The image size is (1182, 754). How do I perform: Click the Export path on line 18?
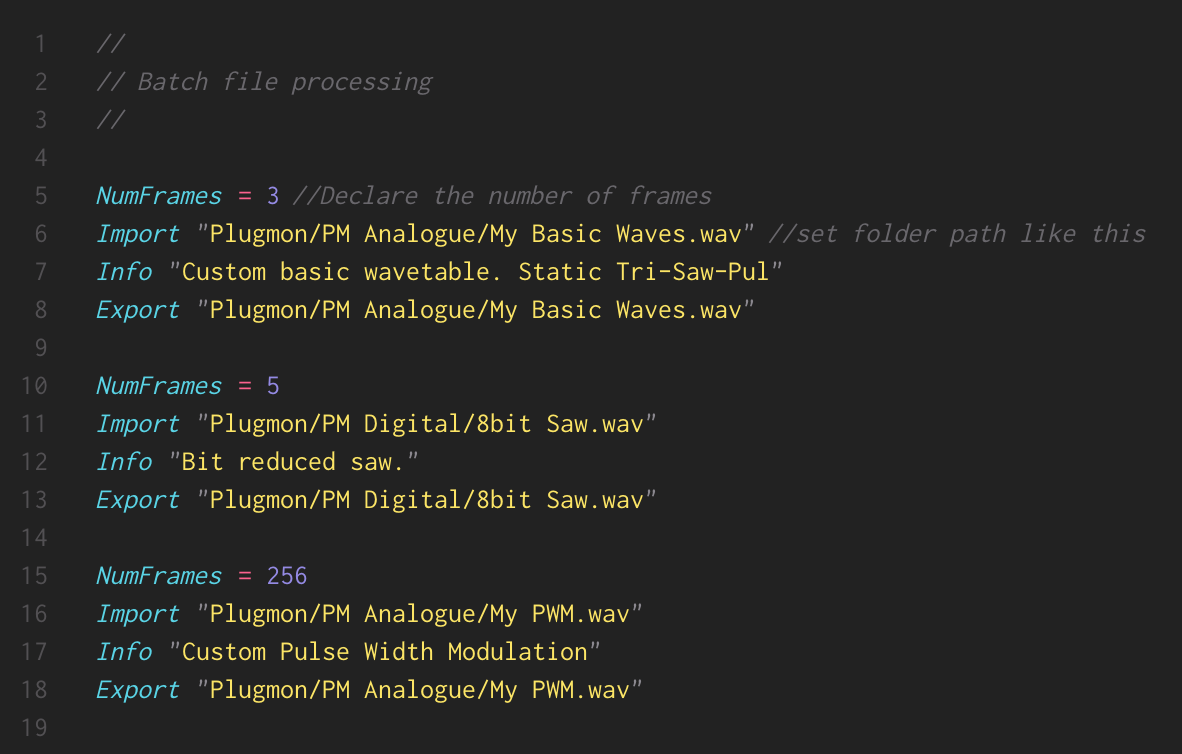tap(419, 690)
